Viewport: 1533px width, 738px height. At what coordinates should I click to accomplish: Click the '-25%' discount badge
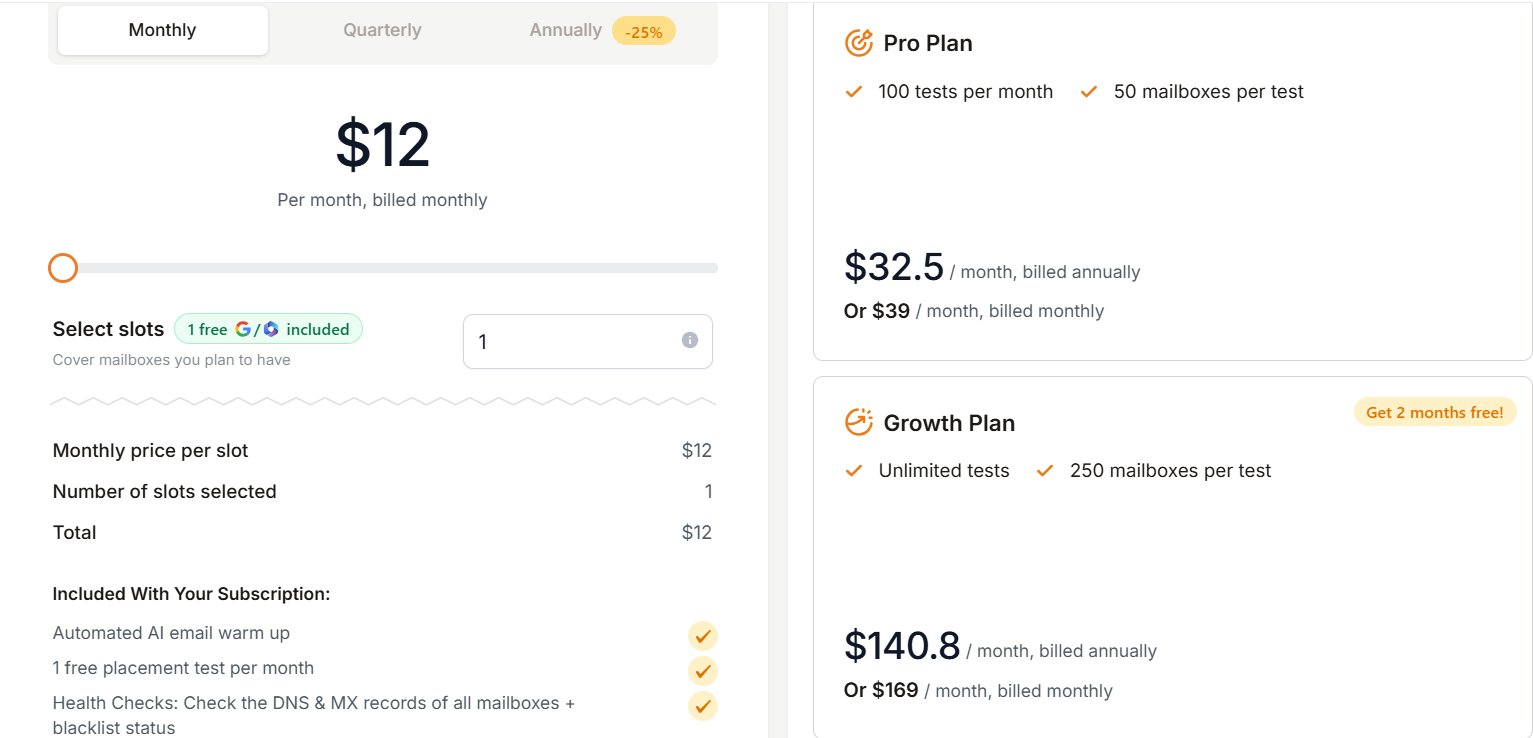coord(643,31)
